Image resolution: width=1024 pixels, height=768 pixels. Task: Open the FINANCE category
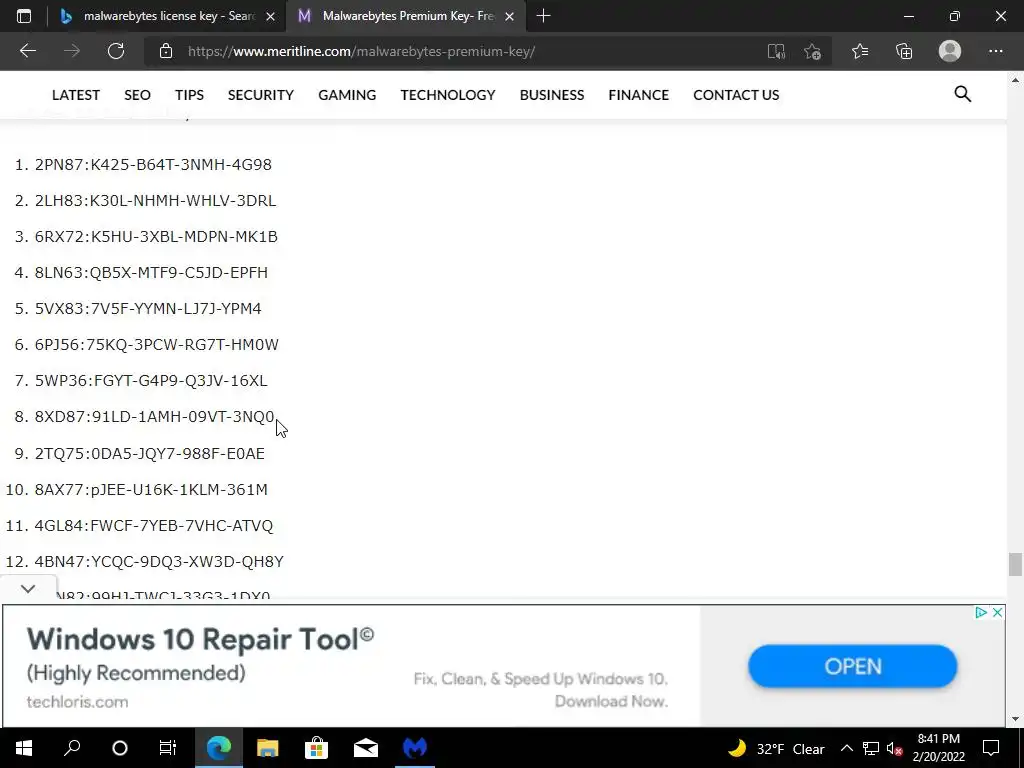(639, 95)
